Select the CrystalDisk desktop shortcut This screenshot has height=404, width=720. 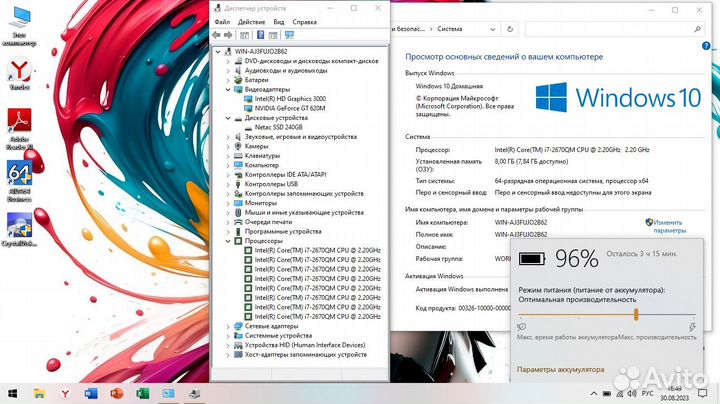coord(19,230)
